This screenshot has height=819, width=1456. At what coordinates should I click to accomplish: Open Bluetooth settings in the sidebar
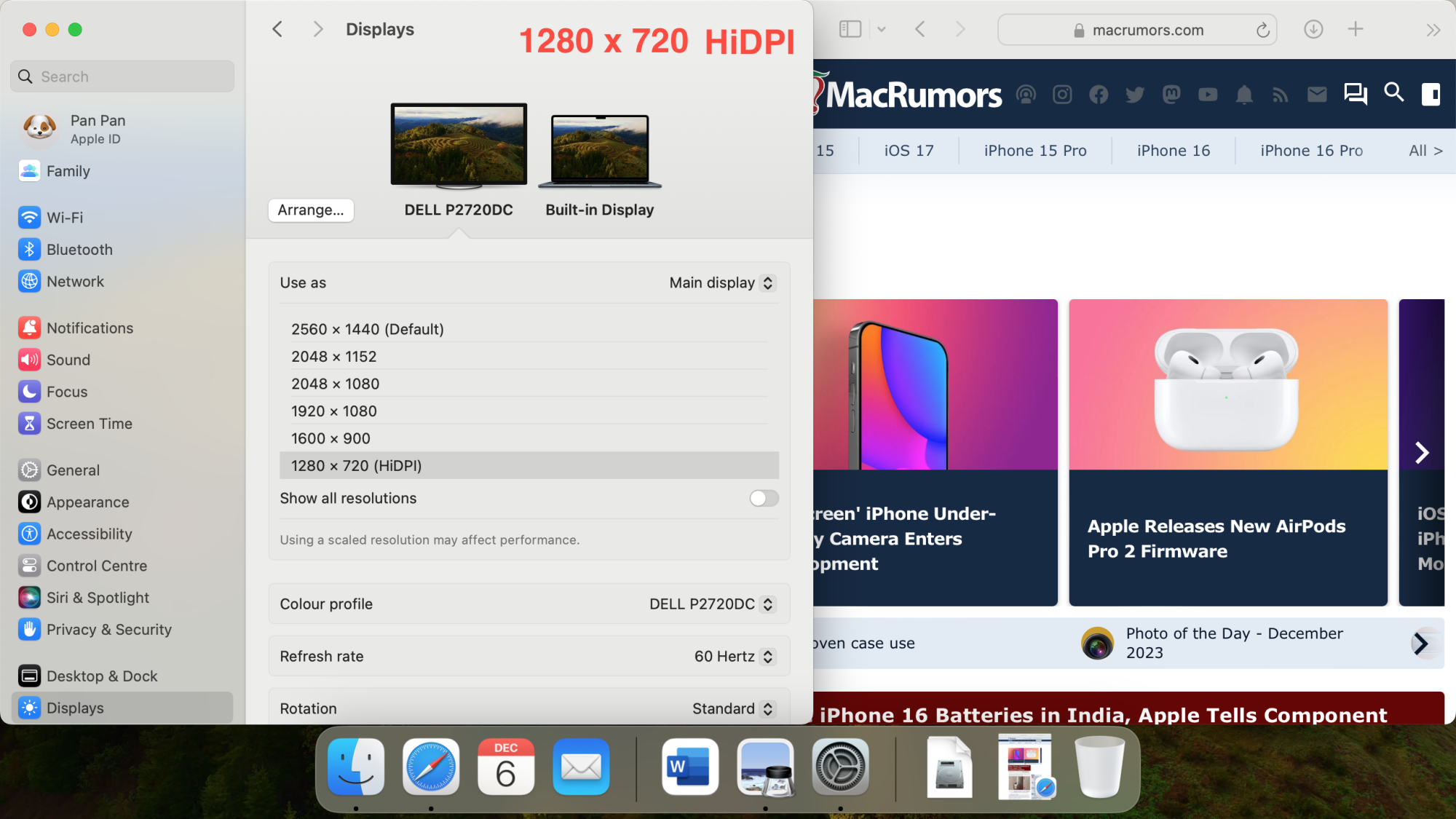point(79,250)
